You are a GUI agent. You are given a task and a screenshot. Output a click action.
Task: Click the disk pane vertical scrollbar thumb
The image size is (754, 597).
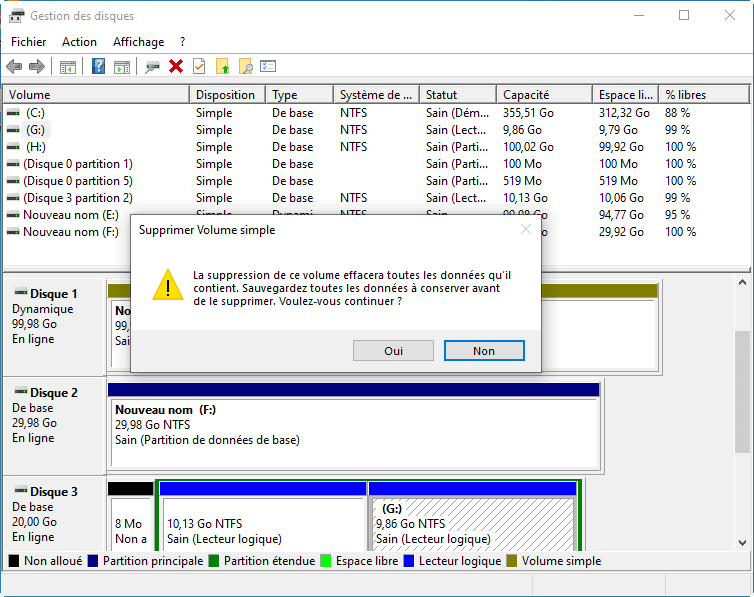(x=742, y=392)
